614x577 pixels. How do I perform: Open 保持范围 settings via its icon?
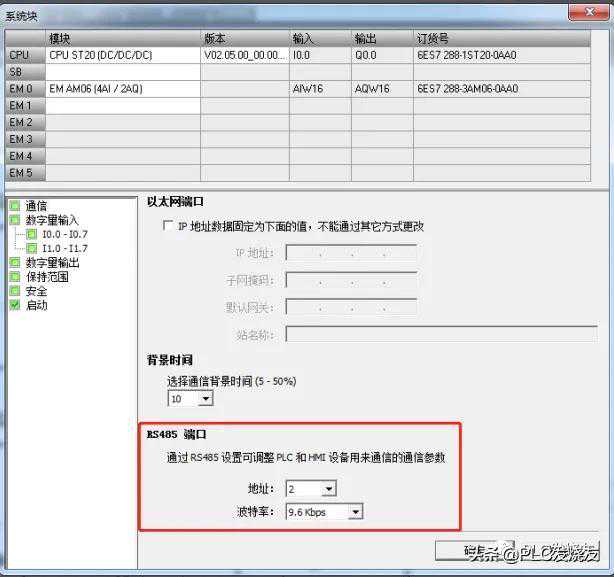point(15,277)
